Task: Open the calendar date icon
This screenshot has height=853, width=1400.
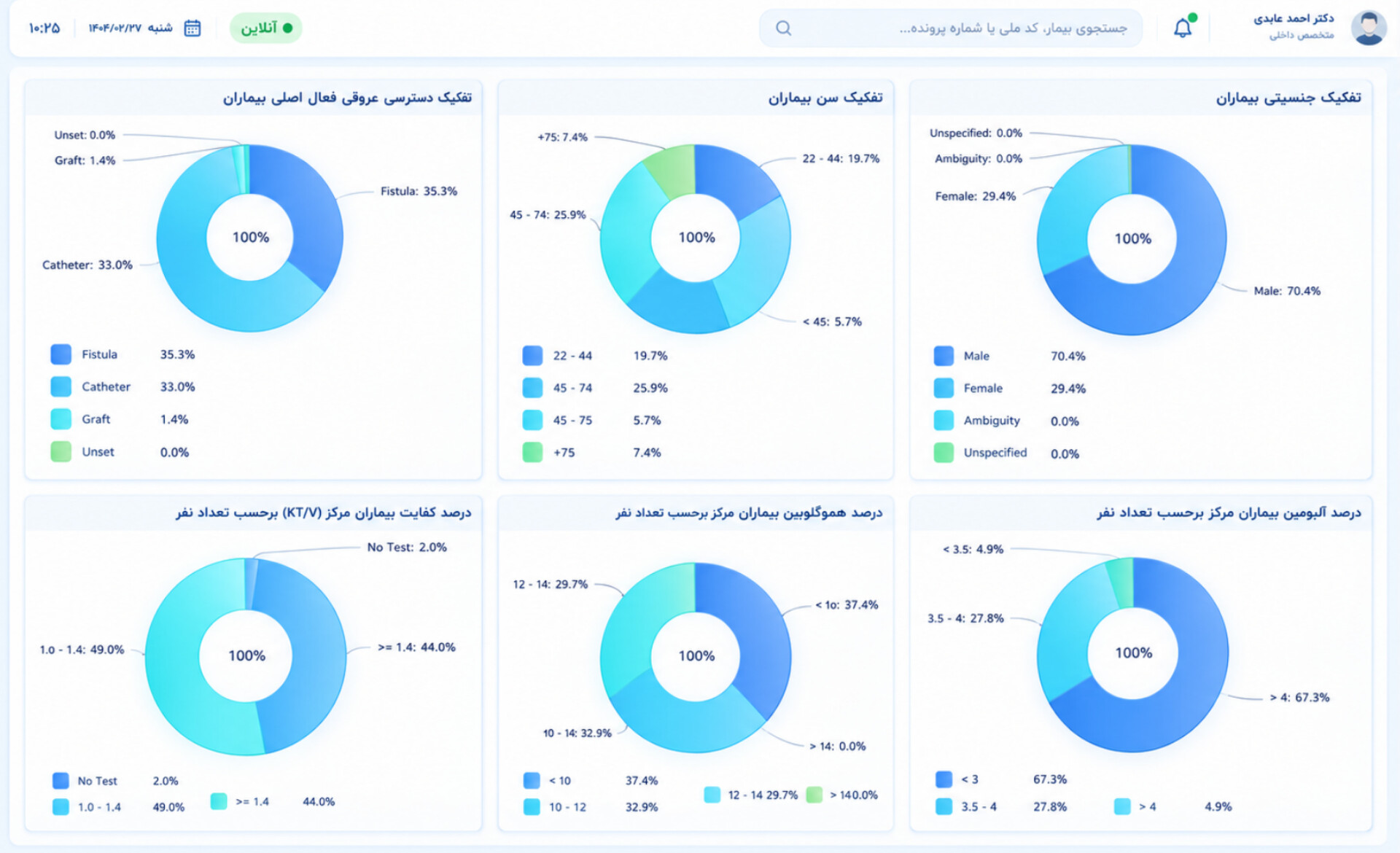Action: [x=192, y=28]
